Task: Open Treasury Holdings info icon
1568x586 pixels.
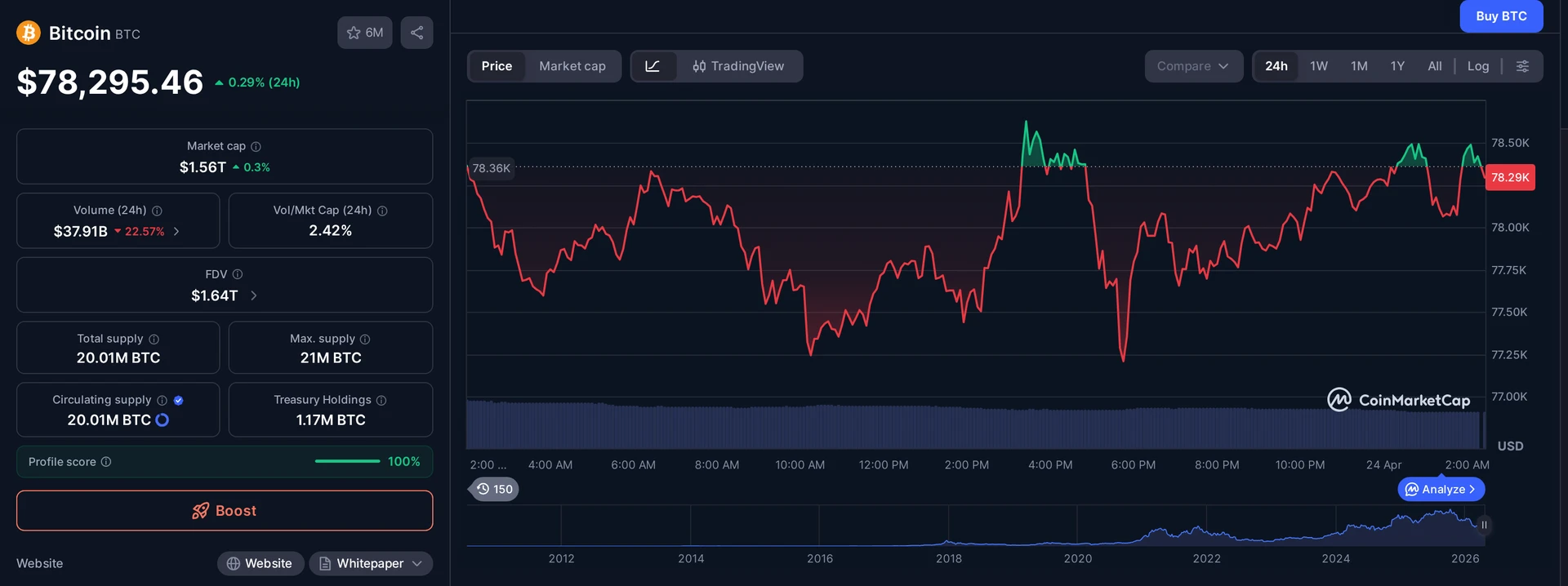Action: tap(381, 400)
